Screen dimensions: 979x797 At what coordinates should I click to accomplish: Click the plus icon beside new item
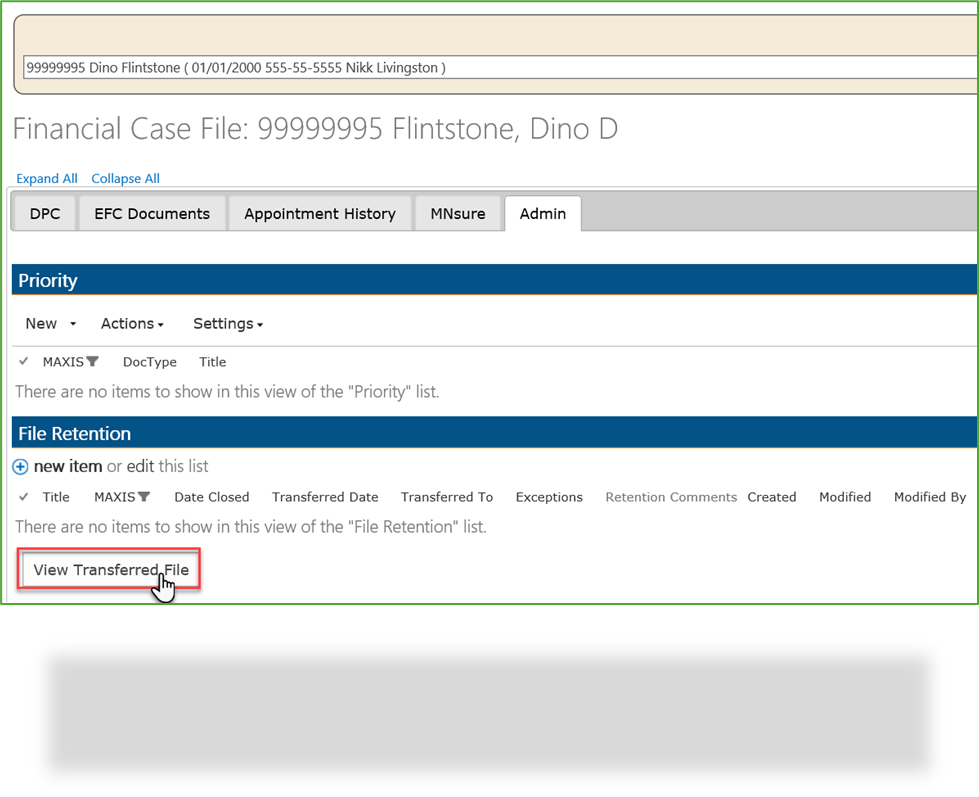(x=22, y=466)
